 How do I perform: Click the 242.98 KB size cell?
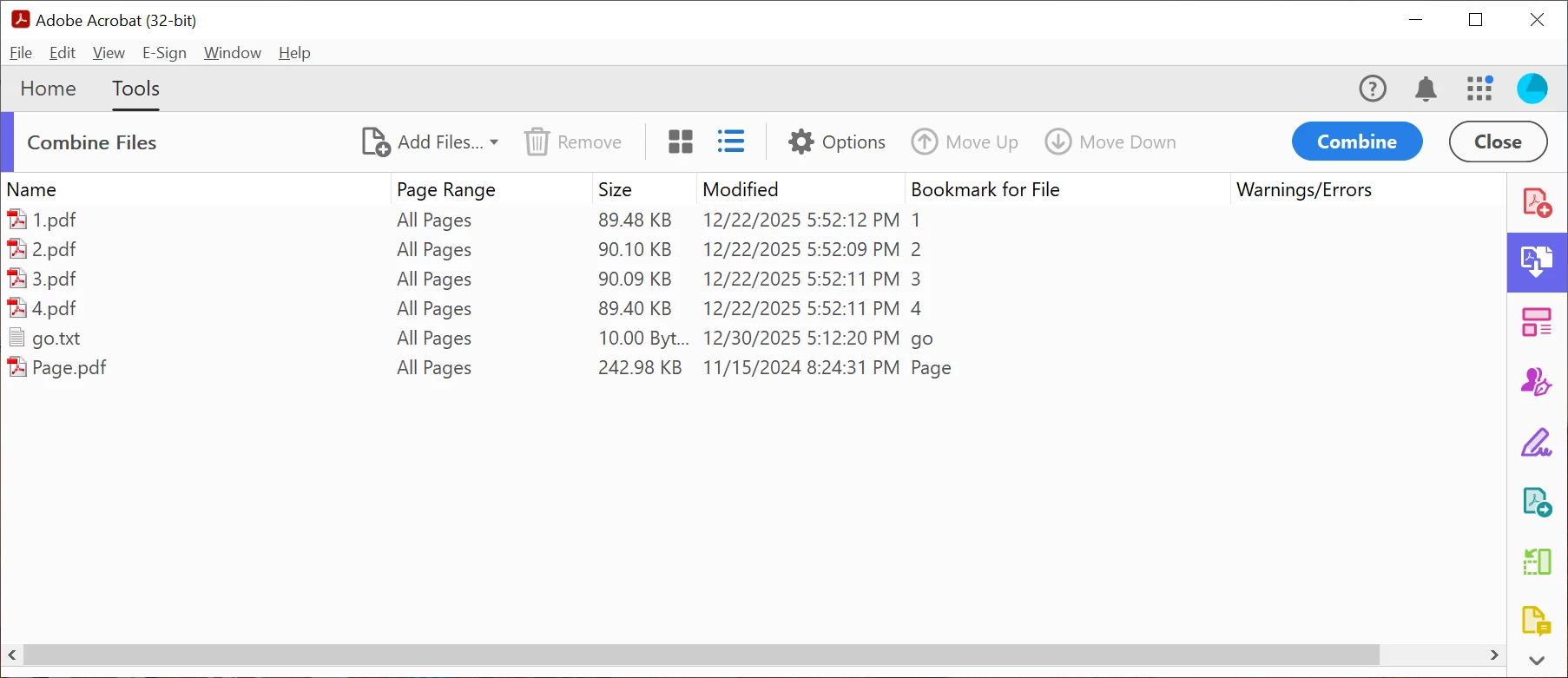click(640, 368)
